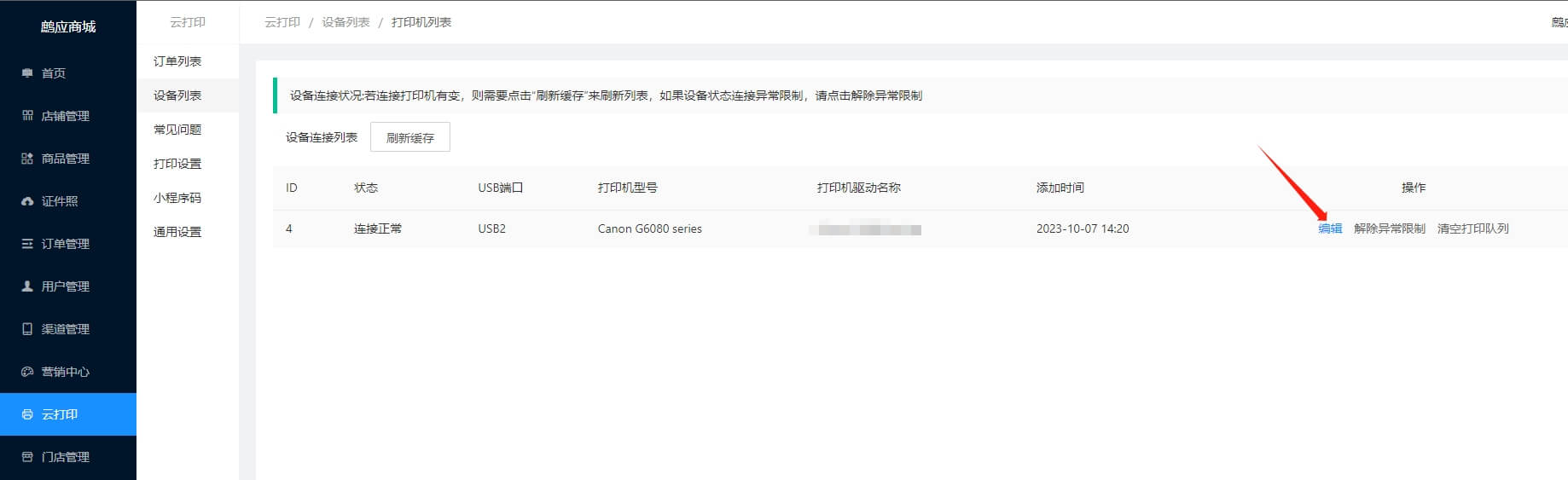1568x480 pixels.
Task: Click 打印机列表 breadcrumb text
Action: (x=421, y=22)
